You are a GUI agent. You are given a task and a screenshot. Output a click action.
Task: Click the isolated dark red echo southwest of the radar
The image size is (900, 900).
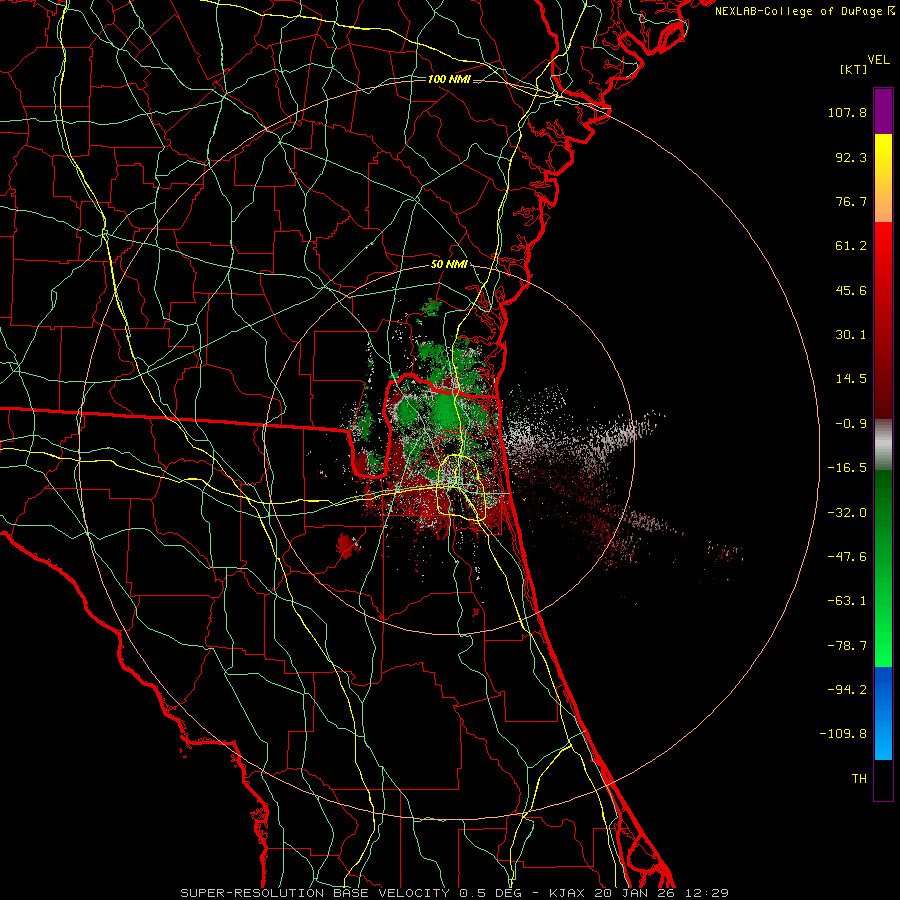click(x=347, y=545)
